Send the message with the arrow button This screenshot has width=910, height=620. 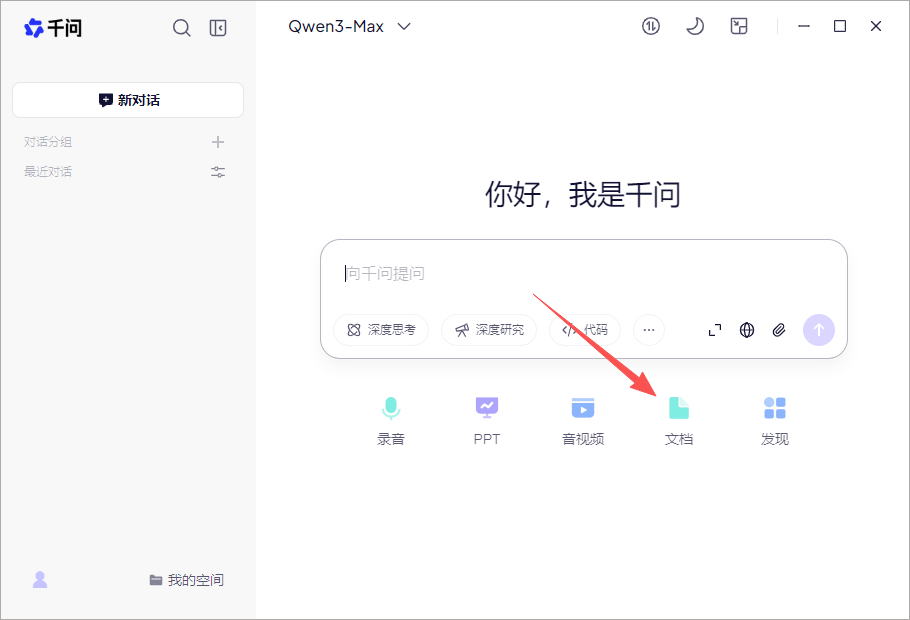pyautogui.click(x=819, y=330)
